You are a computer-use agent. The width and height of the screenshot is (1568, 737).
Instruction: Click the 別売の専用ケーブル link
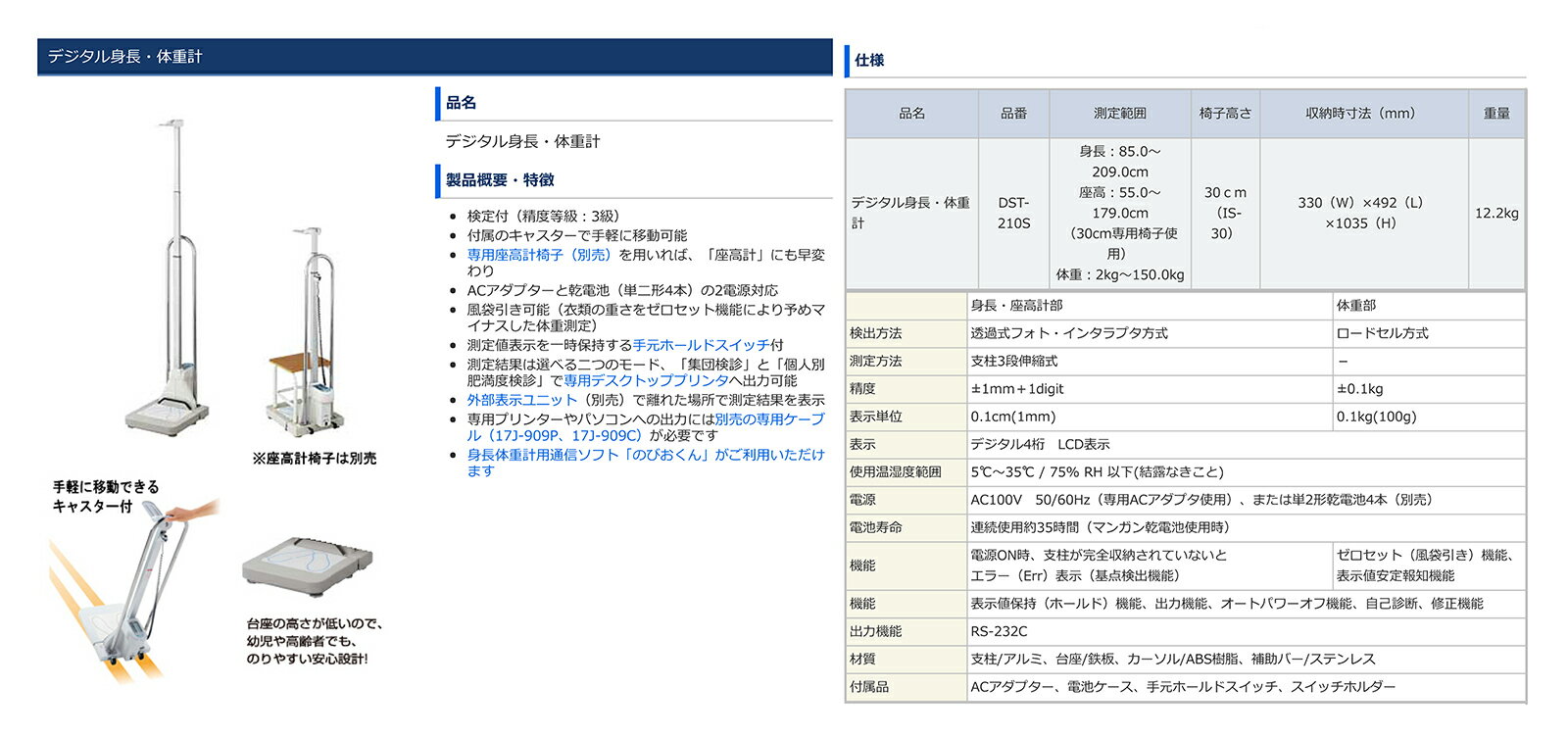coord(768,419)
